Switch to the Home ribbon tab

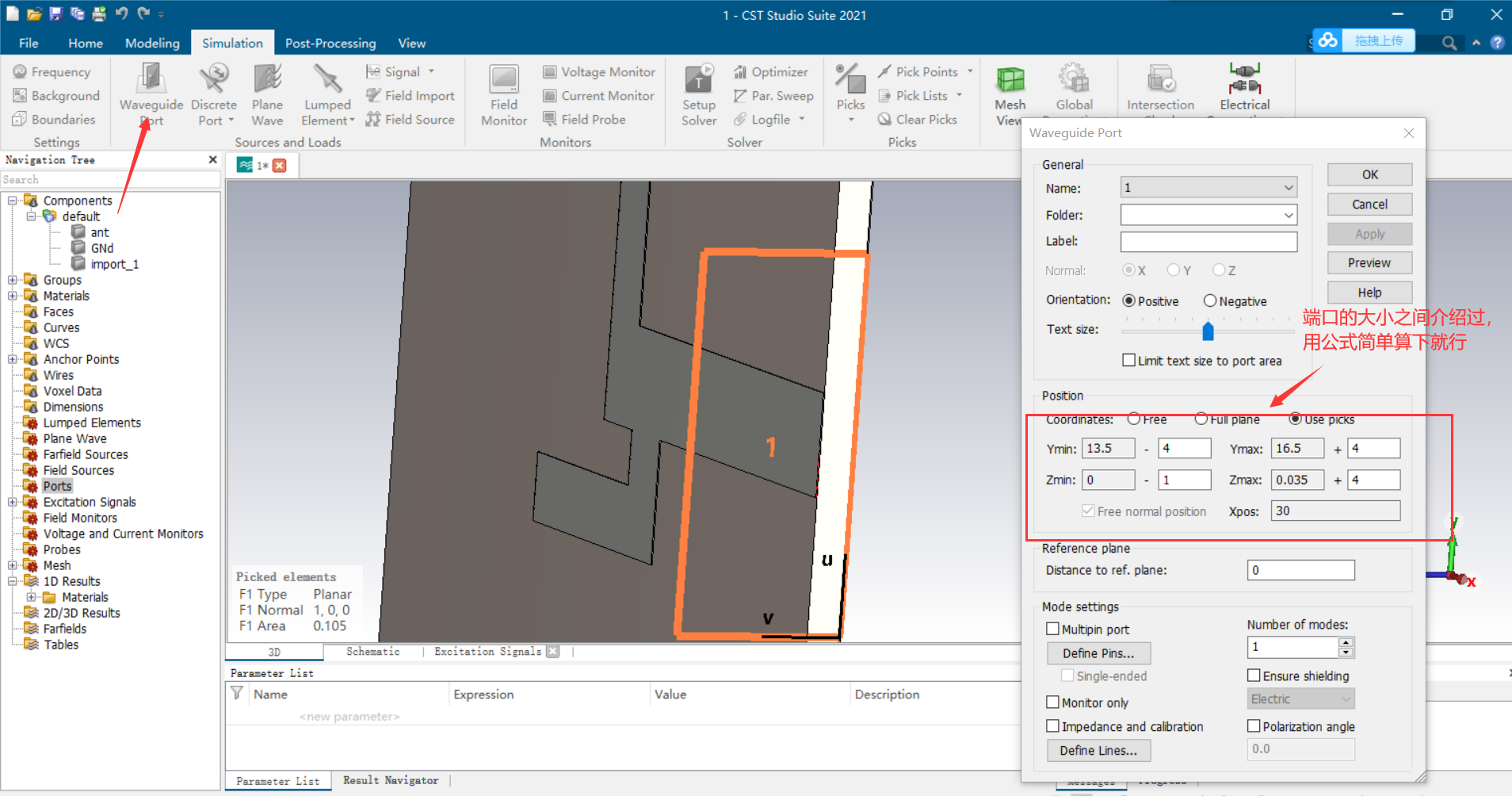tap(85, 43)
